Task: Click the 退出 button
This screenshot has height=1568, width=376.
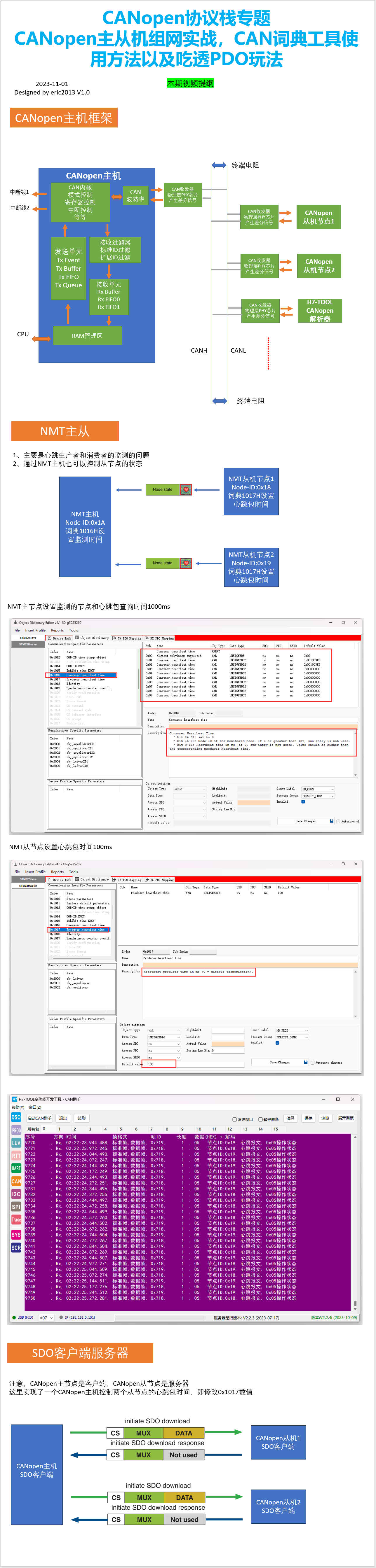Action: 63,1118
